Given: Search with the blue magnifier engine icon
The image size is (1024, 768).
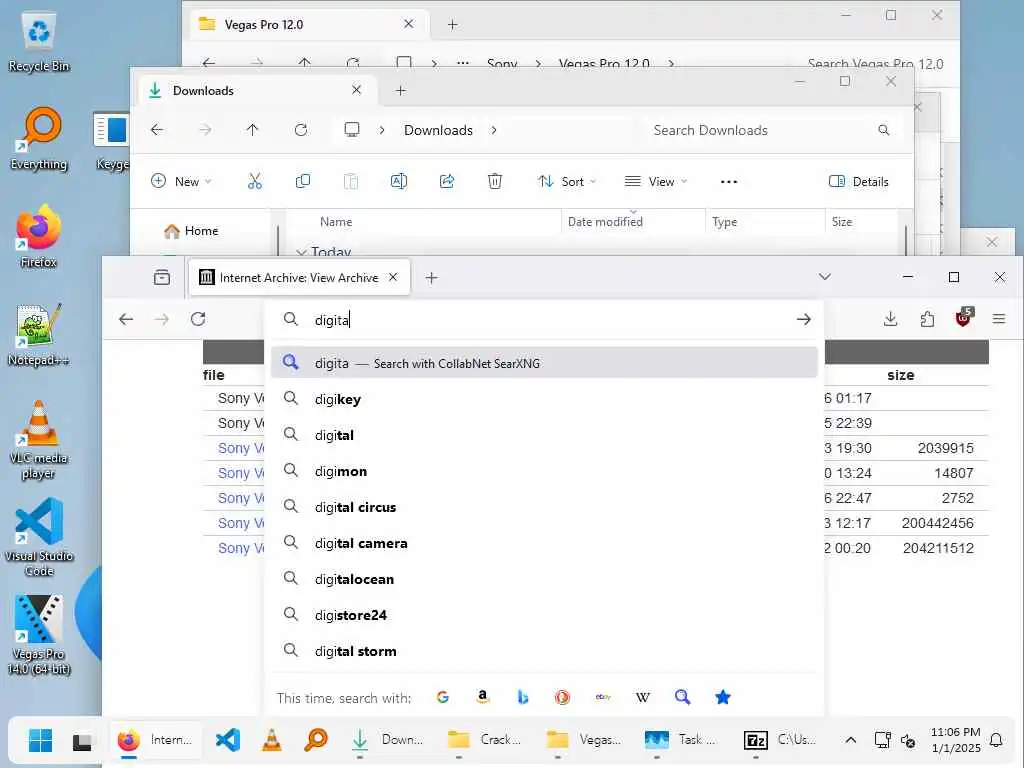Looking at the screenshot, I should point(682,697).
